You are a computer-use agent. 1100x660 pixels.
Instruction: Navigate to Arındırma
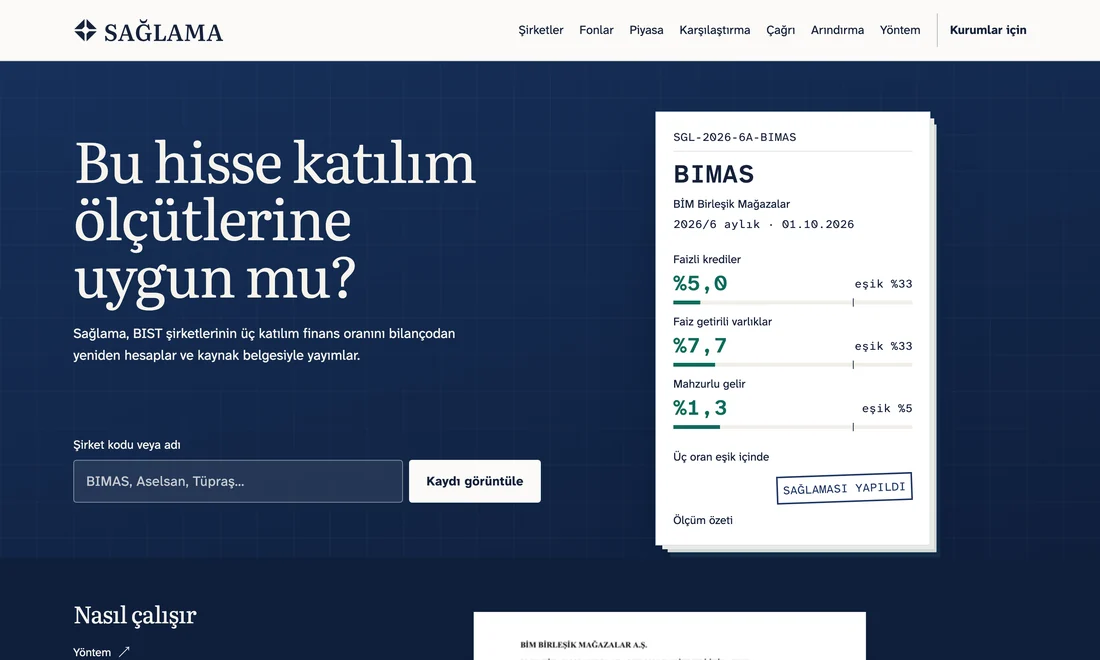tap(838, 30)
